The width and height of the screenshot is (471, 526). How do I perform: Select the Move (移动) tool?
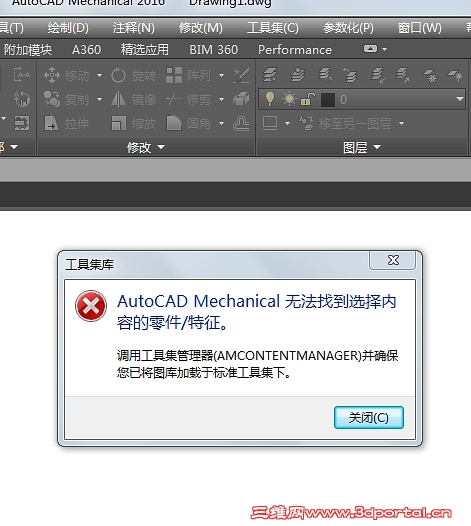click(x=66, y=75)
